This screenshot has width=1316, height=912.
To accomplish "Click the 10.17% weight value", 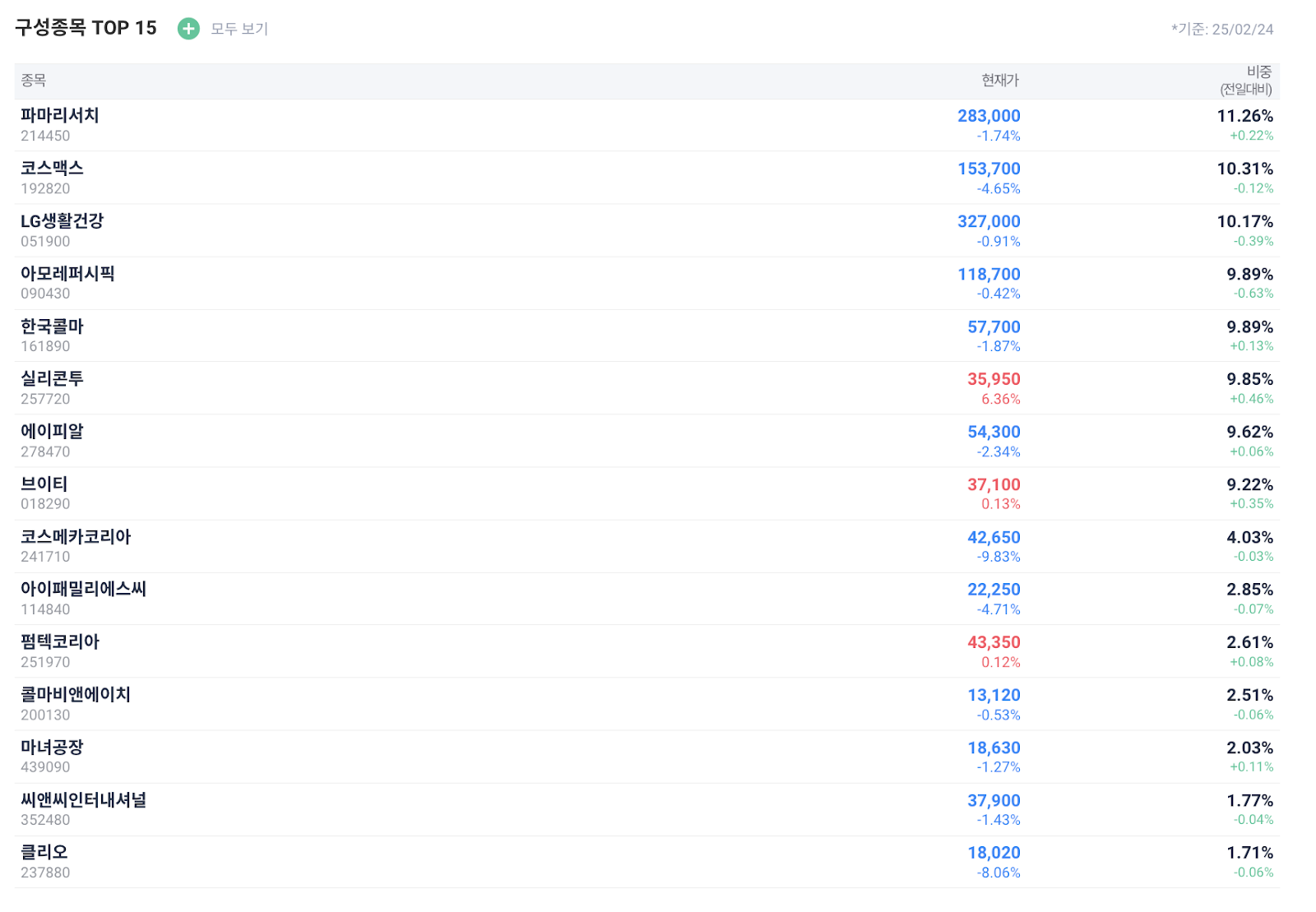I will 1245,221.
